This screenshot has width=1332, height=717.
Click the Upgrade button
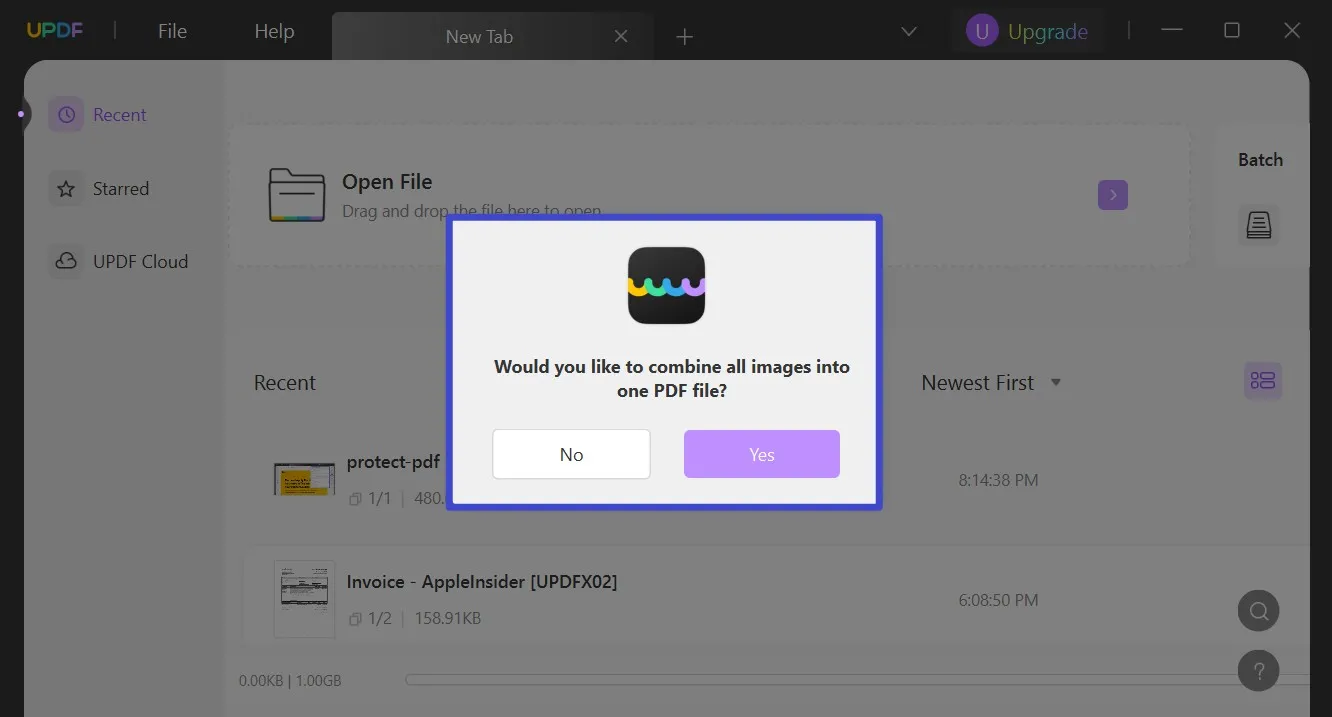pos(1047,32)
